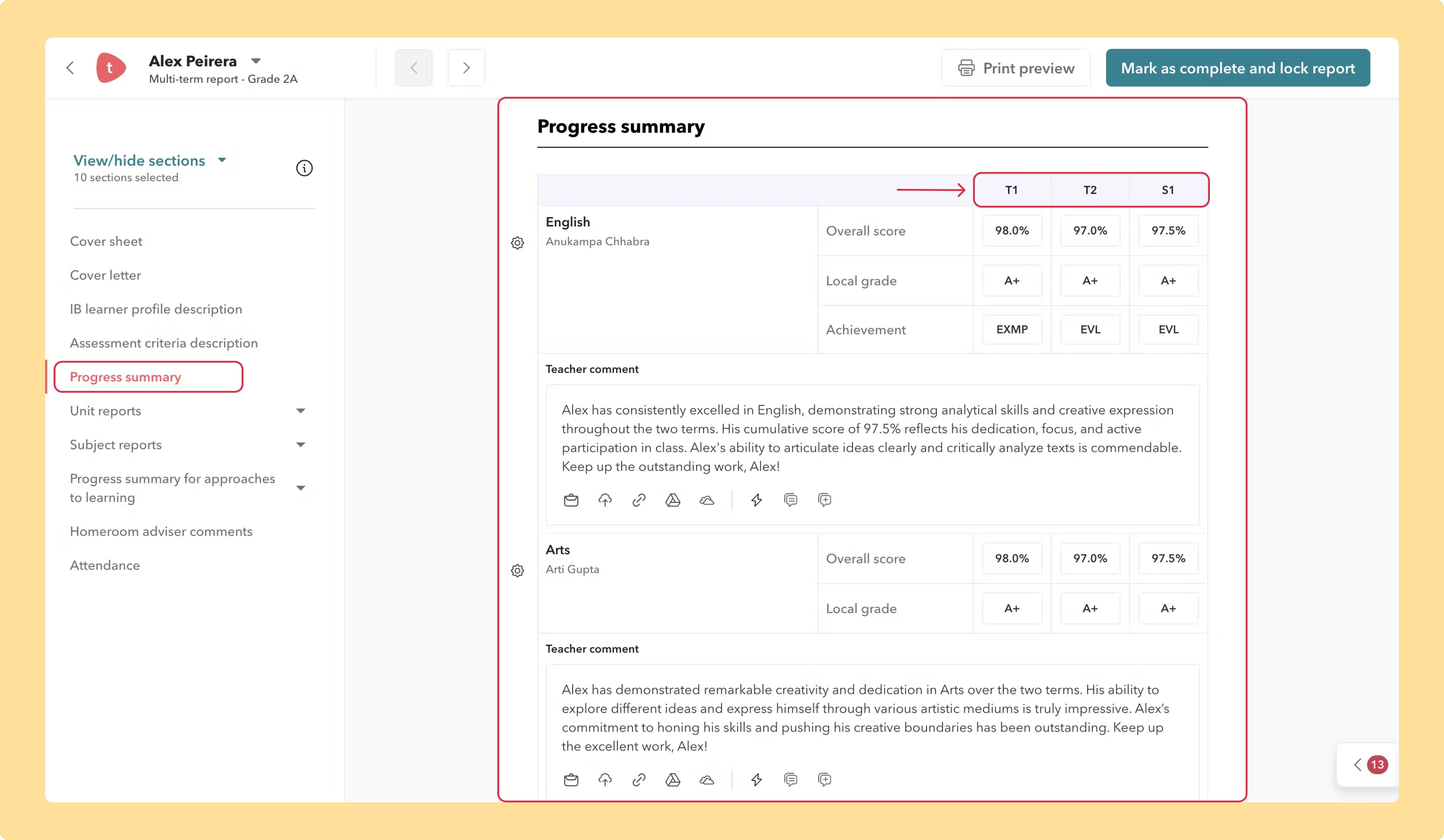The height and width of the screenshot is (840, 1444).
Task: Select Cover letter in the sidebar
Action: [x=106, y=275]
